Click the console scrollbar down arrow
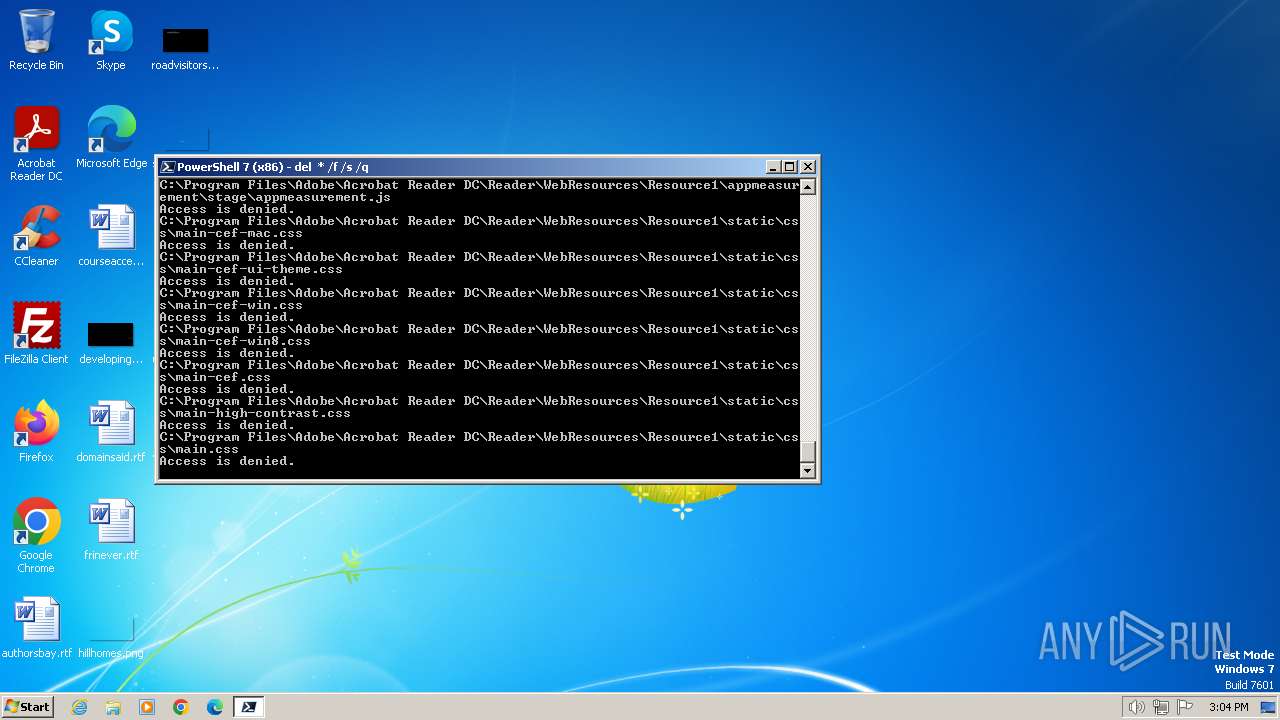1280x720 pixels. (808, 470)
